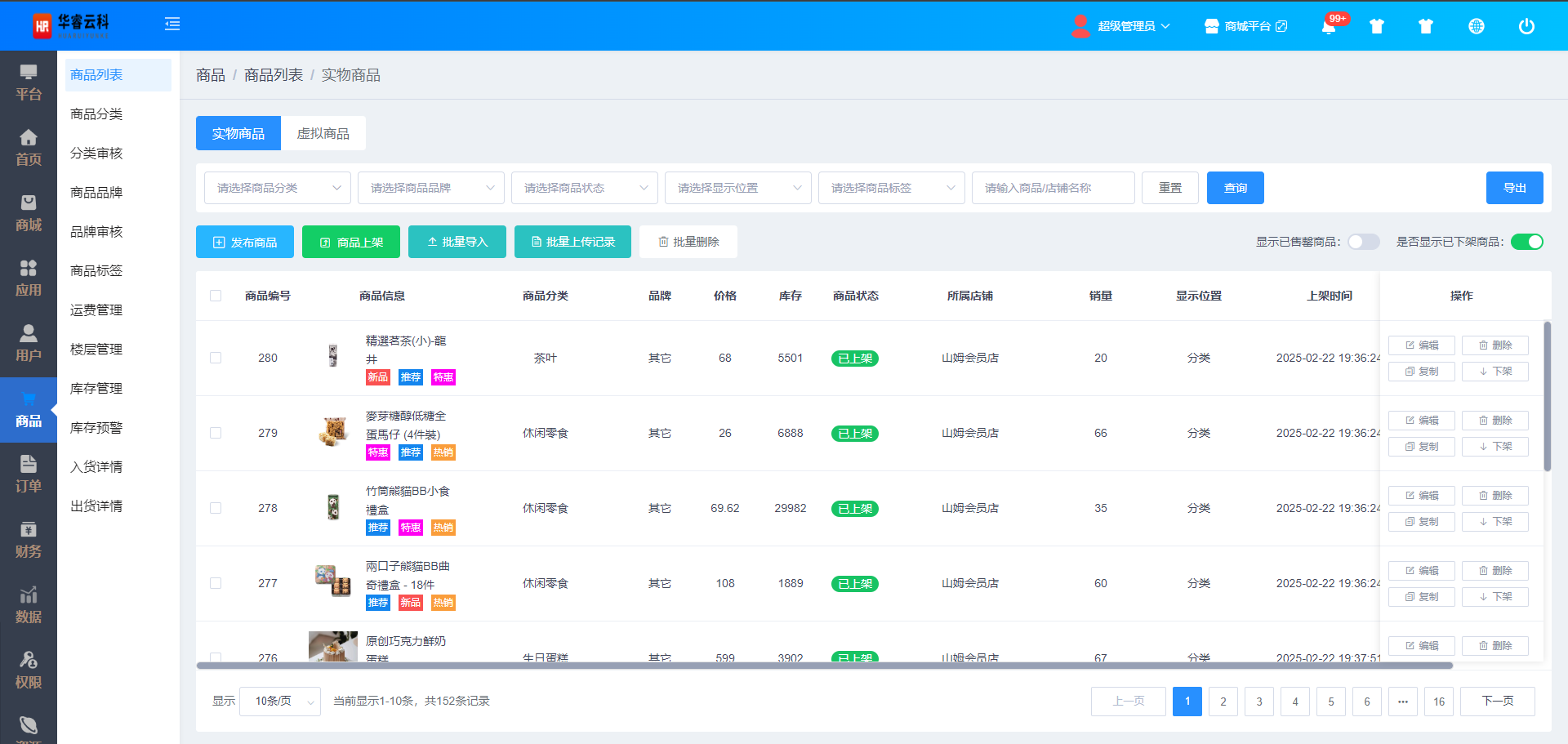
Task: Click the power logout icon
Action: [1526, 26]
